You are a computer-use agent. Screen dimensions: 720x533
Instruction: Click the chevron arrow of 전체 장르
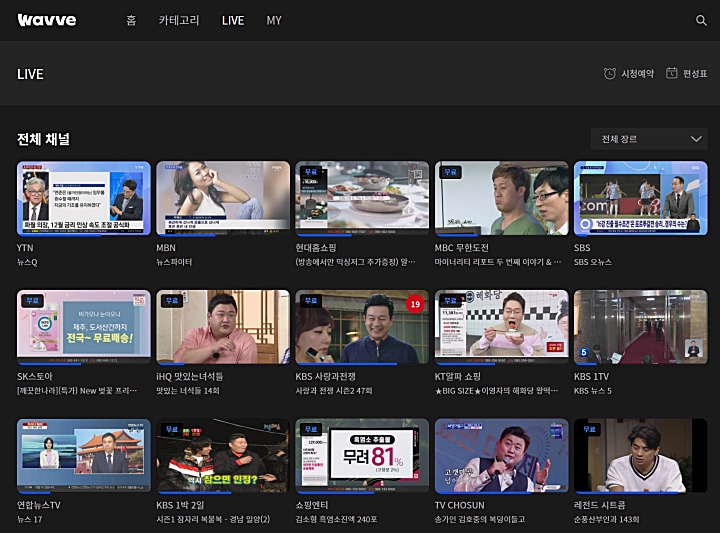coord(696,139)
